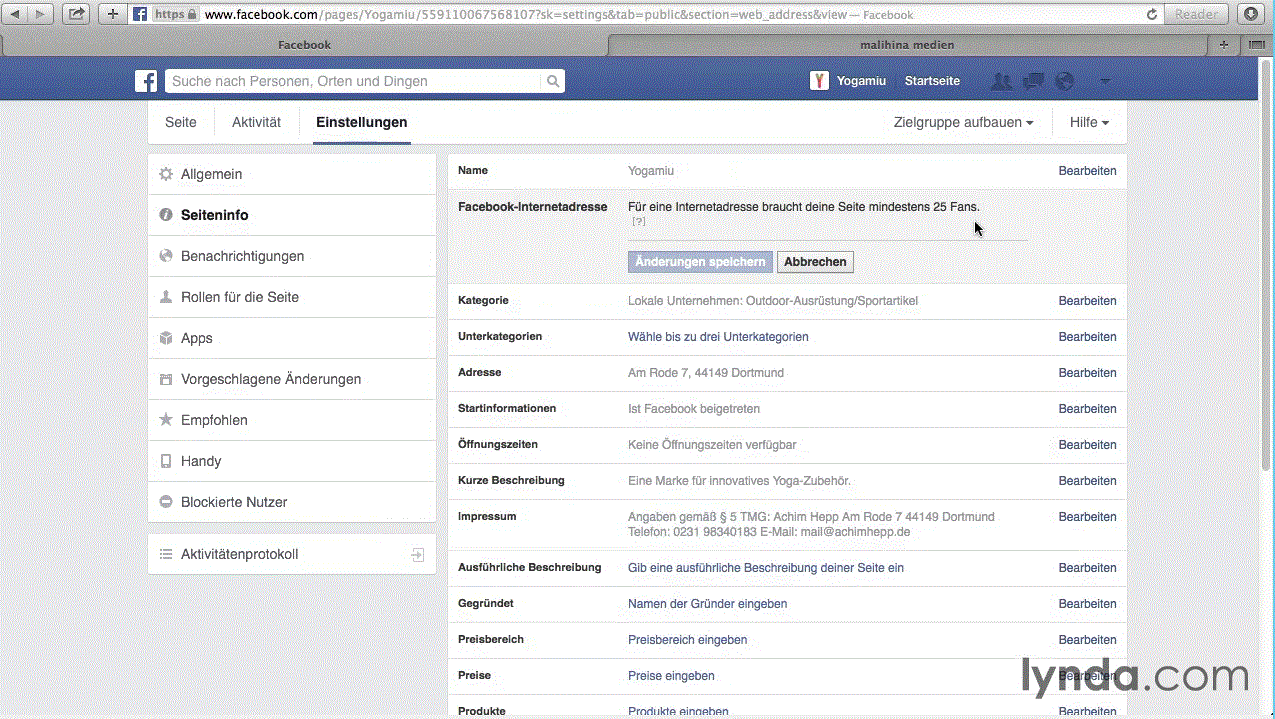Open the Safari downloads button
1275x719 pixels.
[x=1250, y=14]
